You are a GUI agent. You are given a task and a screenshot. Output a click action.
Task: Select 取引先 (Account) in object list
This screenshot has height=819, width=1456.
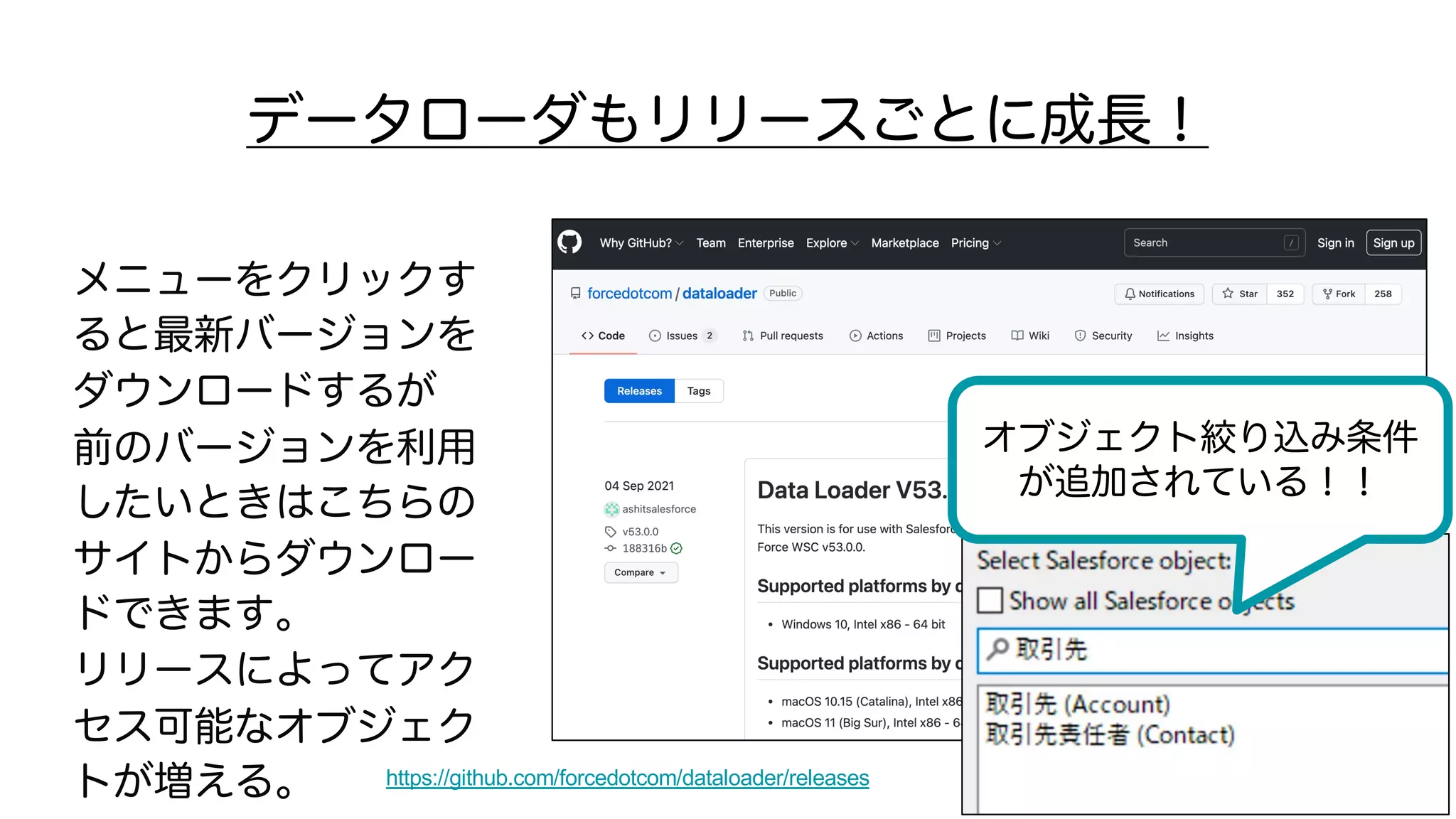click(x=1077, y=704)
